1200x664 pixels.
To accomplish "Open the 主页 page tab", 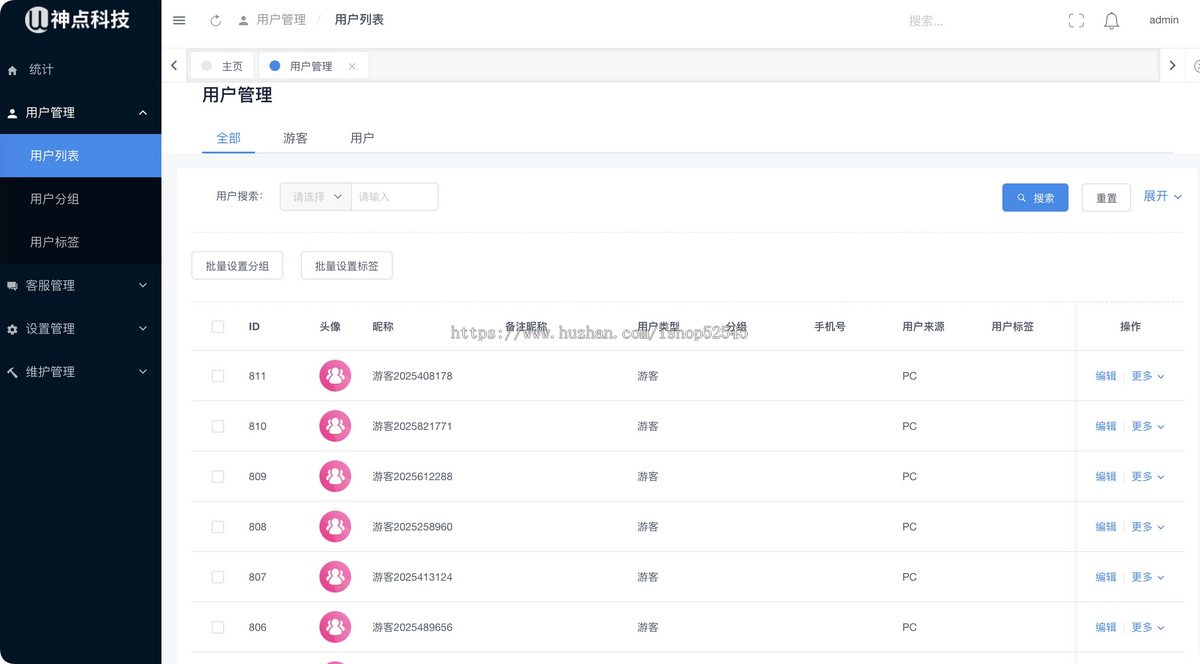I will tap(223, 66).
